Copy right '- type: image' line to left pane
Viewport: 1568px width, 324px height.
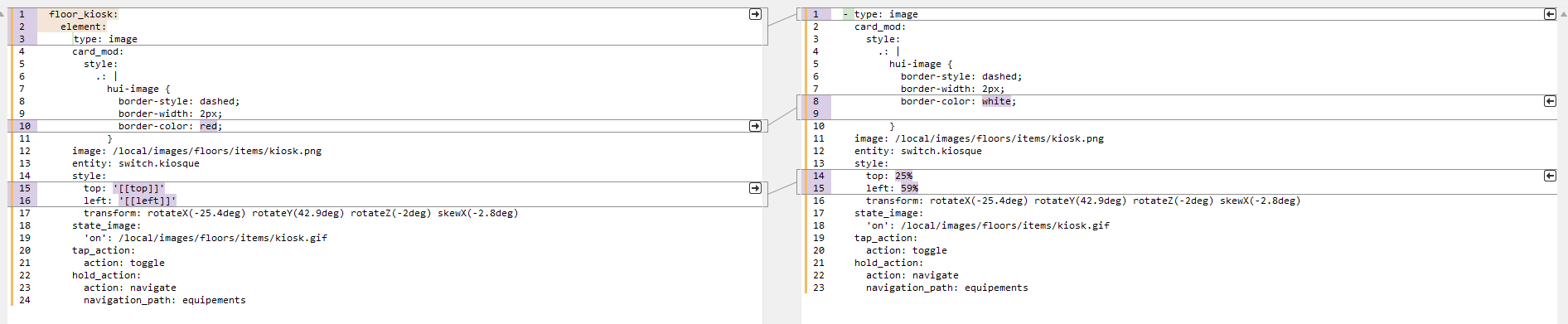[1550, 14]
